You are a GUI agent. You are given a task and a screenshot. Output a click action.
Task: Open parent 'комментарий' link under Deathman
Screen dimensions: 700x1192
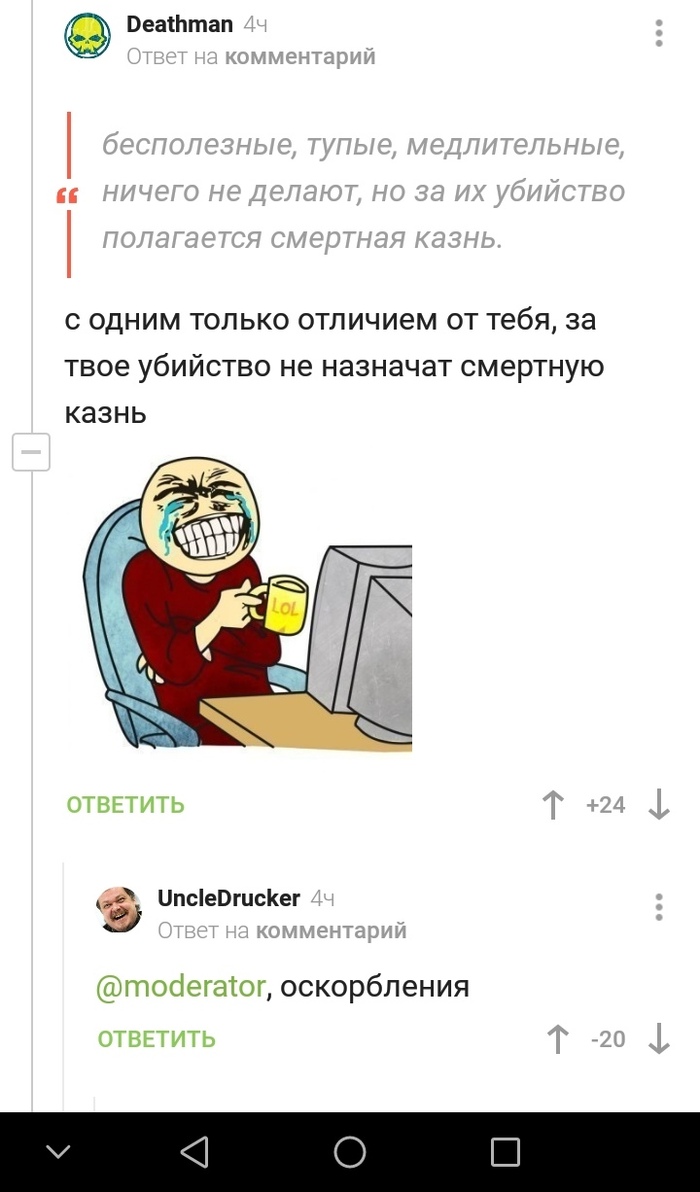[301, 57]
